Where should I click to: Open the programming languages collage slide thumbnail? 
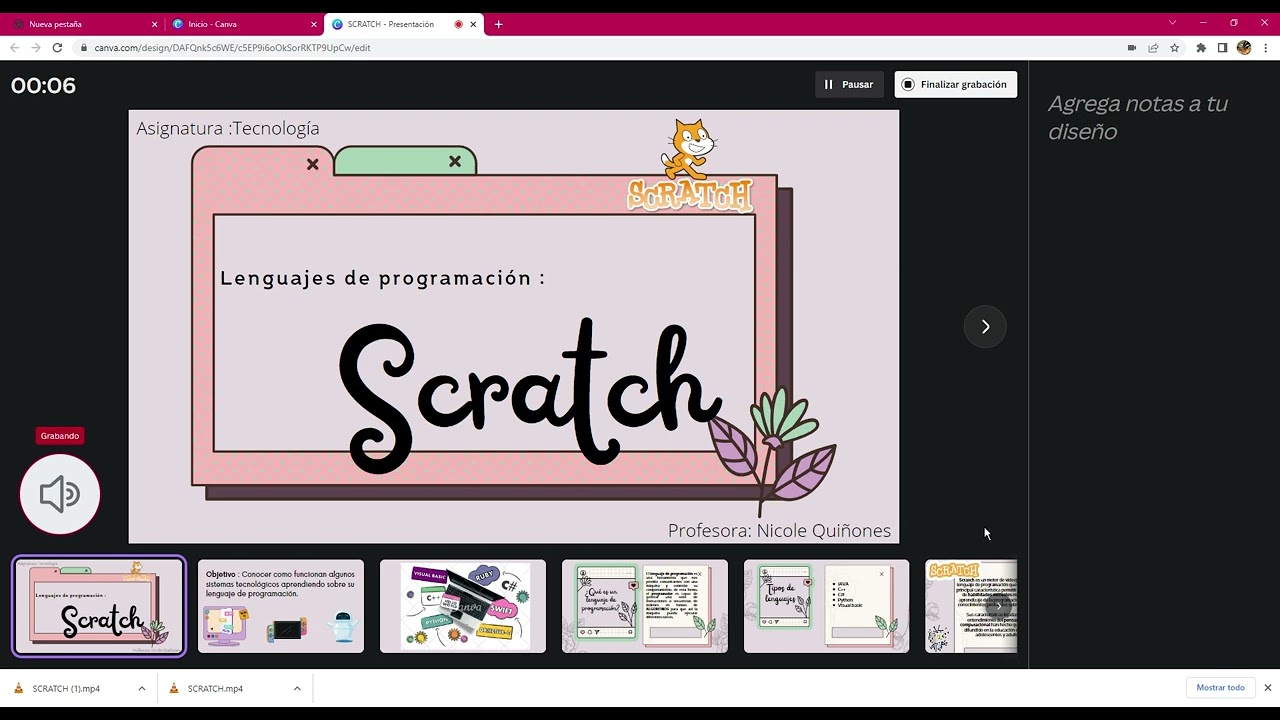tap(463, 606)
